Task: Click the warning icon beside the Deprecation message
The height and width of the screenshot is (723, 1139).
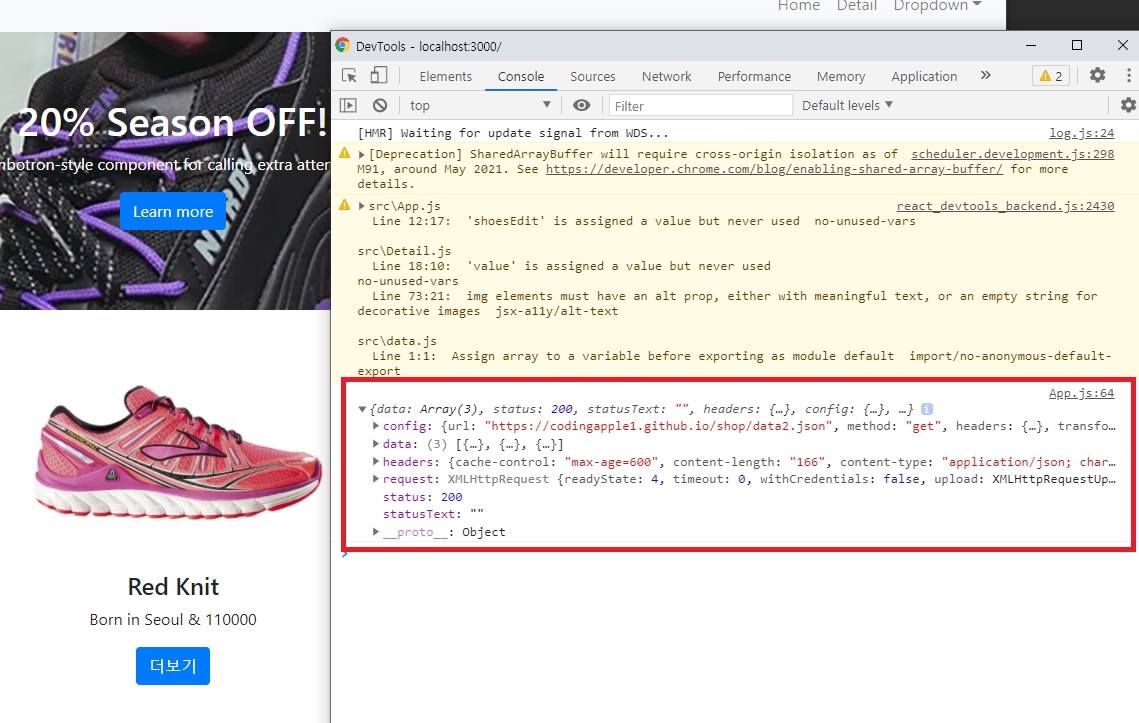Action: tap(344, 153)
